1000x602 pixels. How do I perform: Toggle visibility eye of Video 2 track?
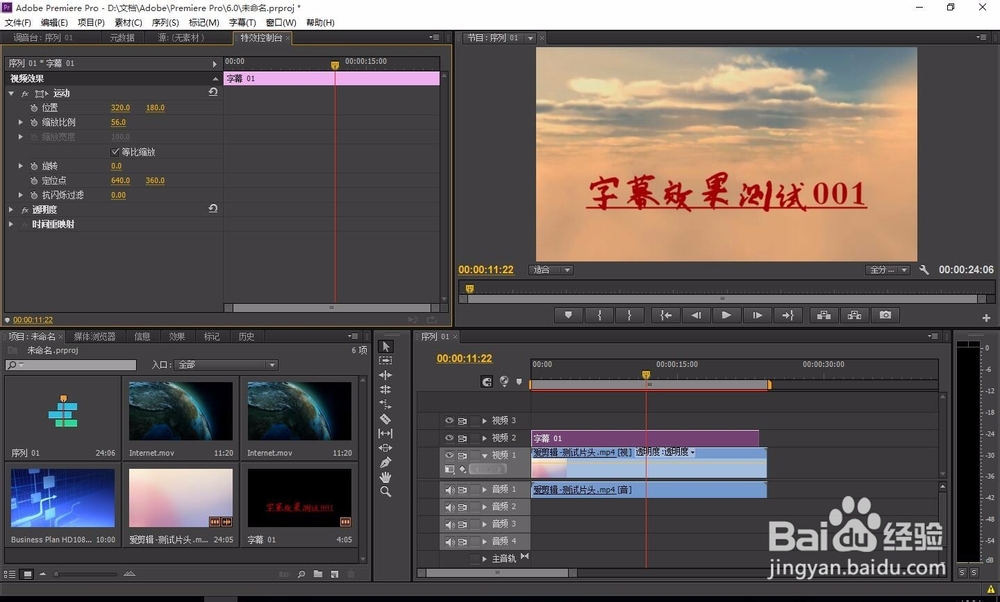point(449,438)
